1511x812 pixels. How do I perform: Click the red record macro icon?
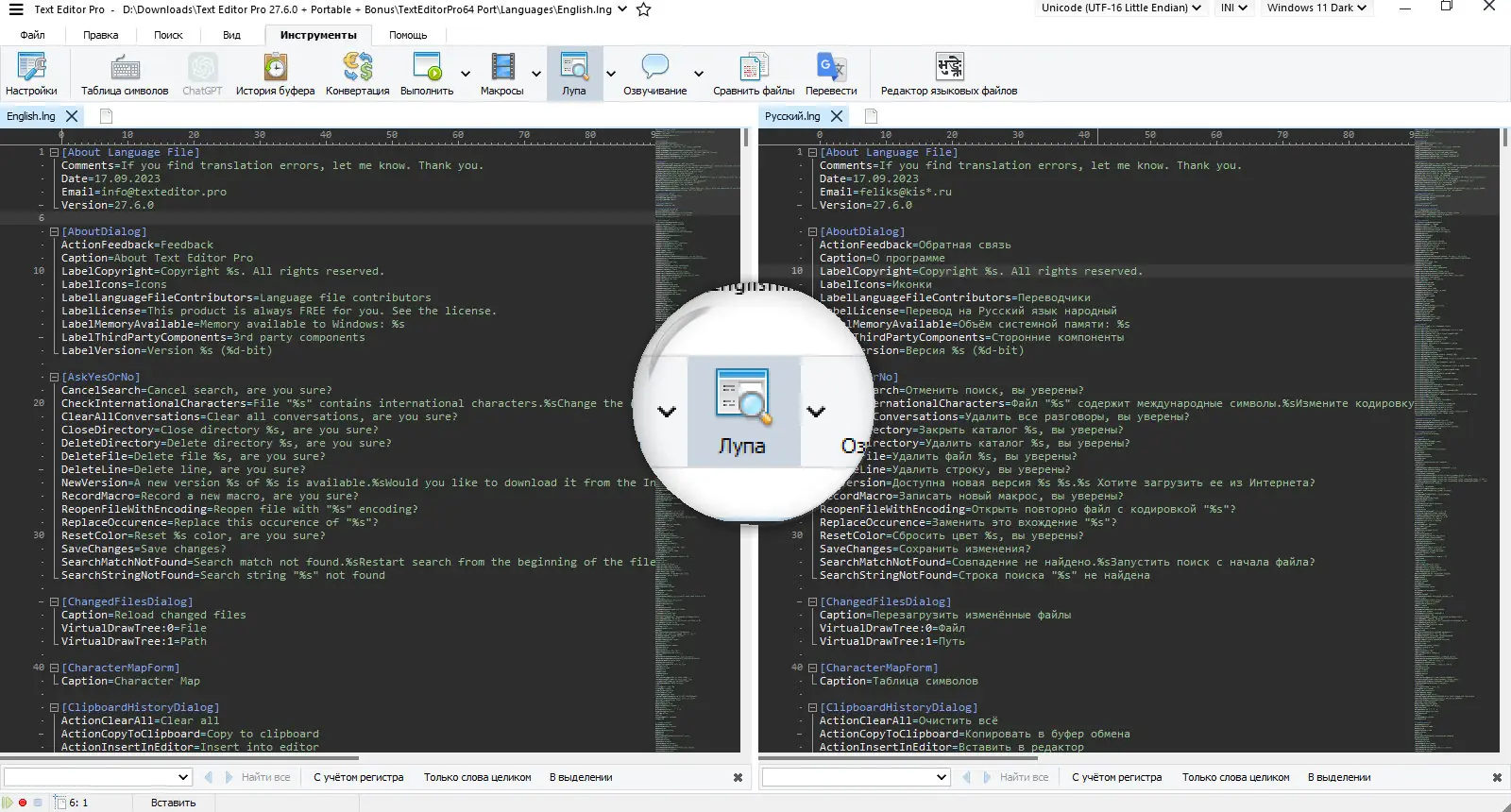click(23, 803)
